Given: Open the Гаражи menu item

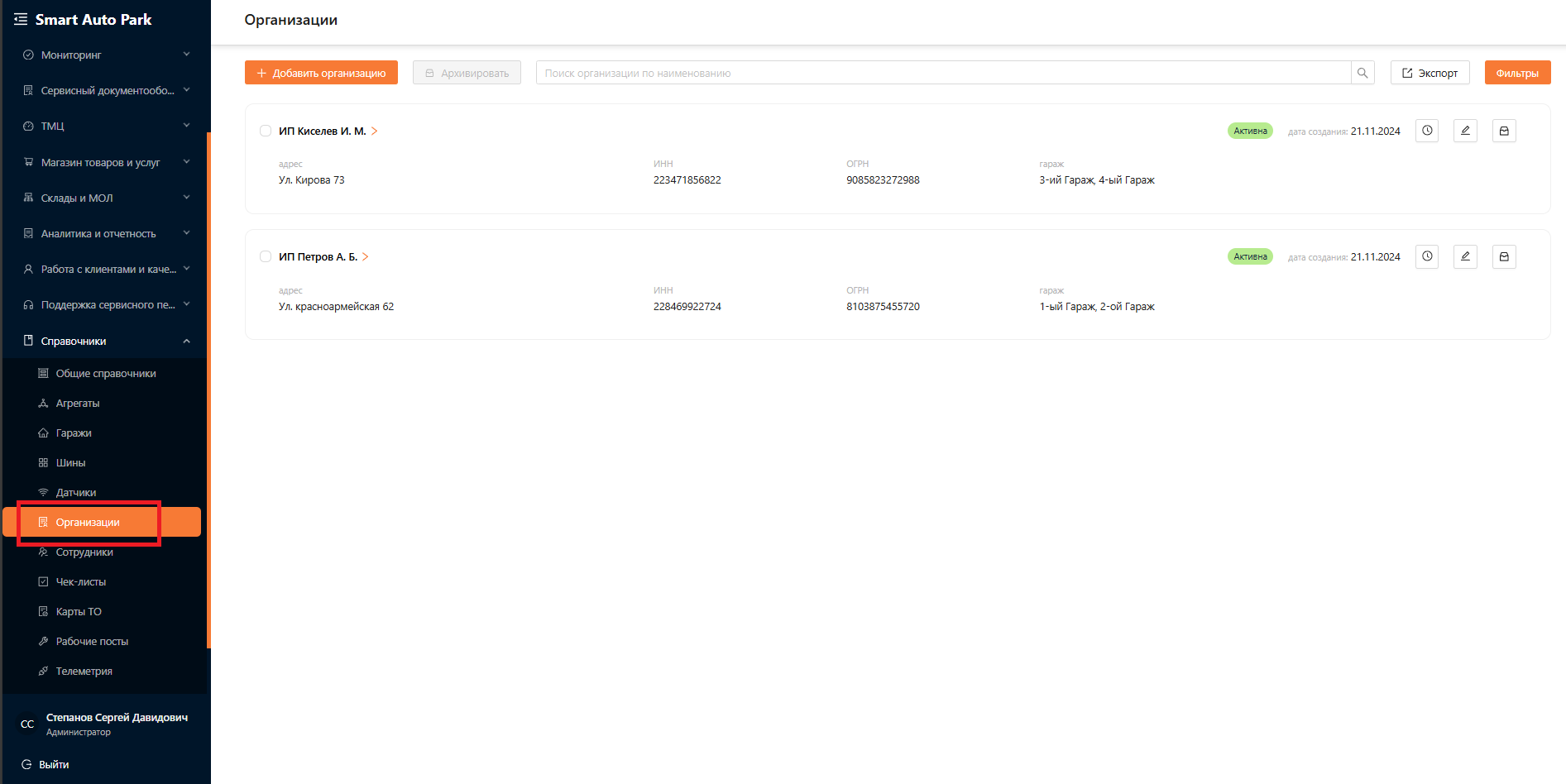Looking at the screenshot, I should coord(74,433).
